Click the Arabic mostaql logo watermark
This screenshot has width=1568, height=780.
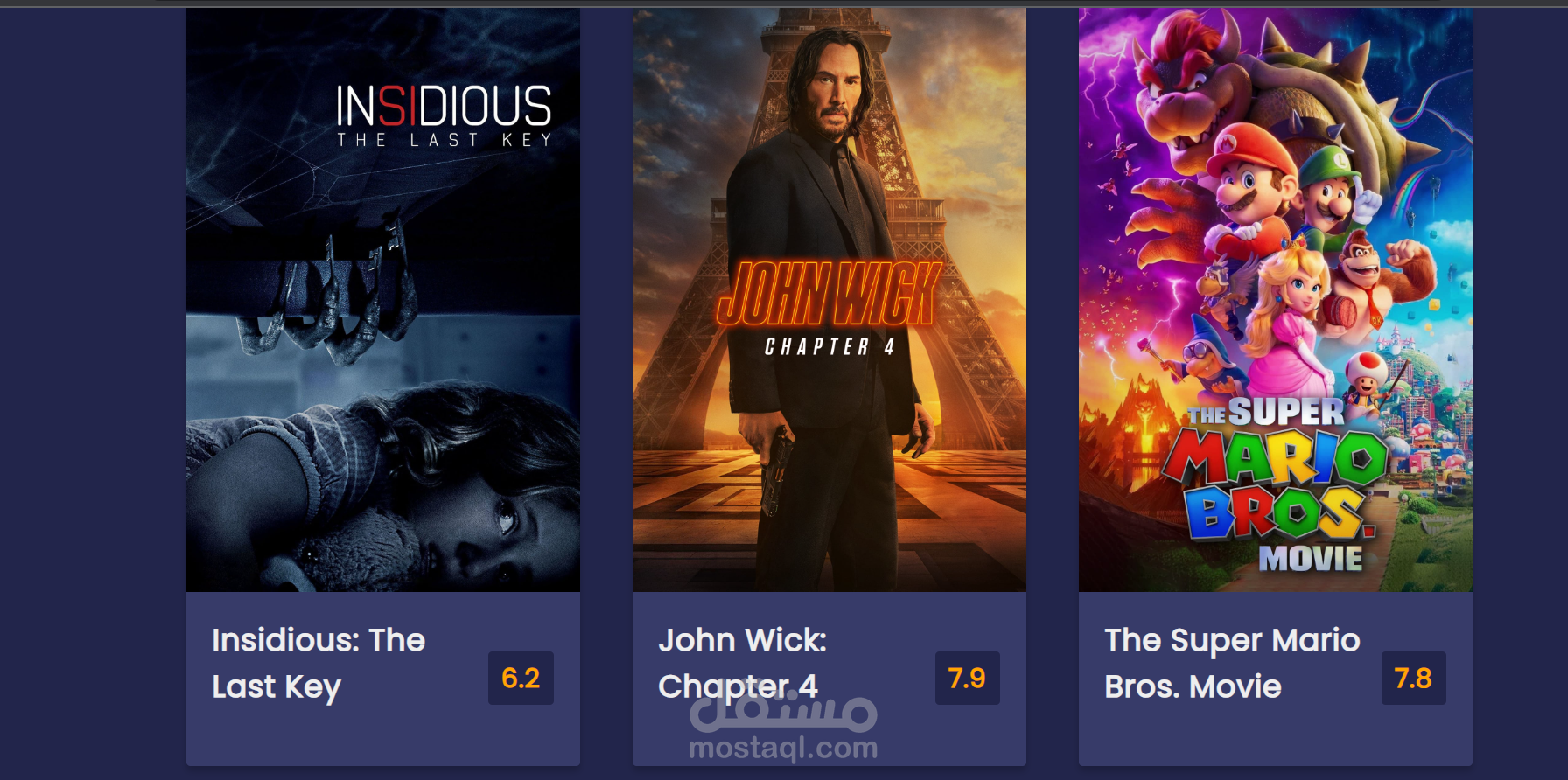pyautogui.click(x=783, y=710)
